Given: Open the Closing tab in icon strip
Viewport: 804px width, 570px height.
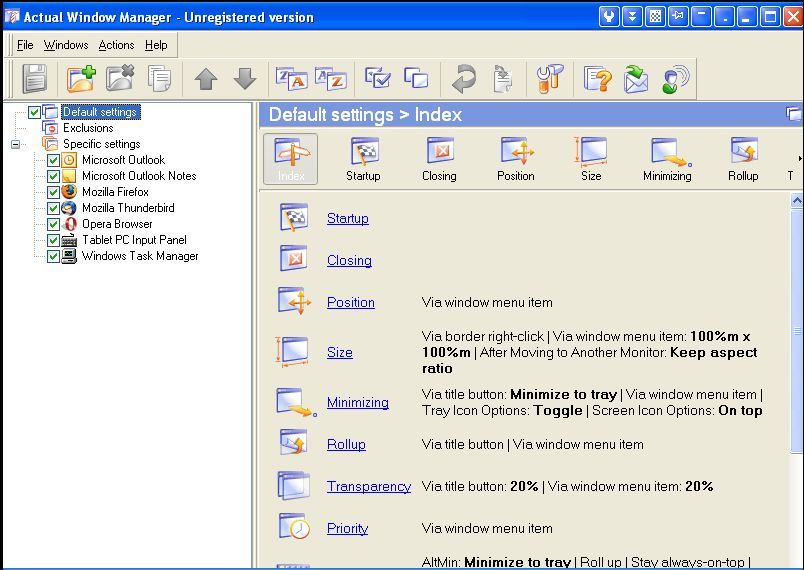Looking at the screenshot, I should point(439,159).
